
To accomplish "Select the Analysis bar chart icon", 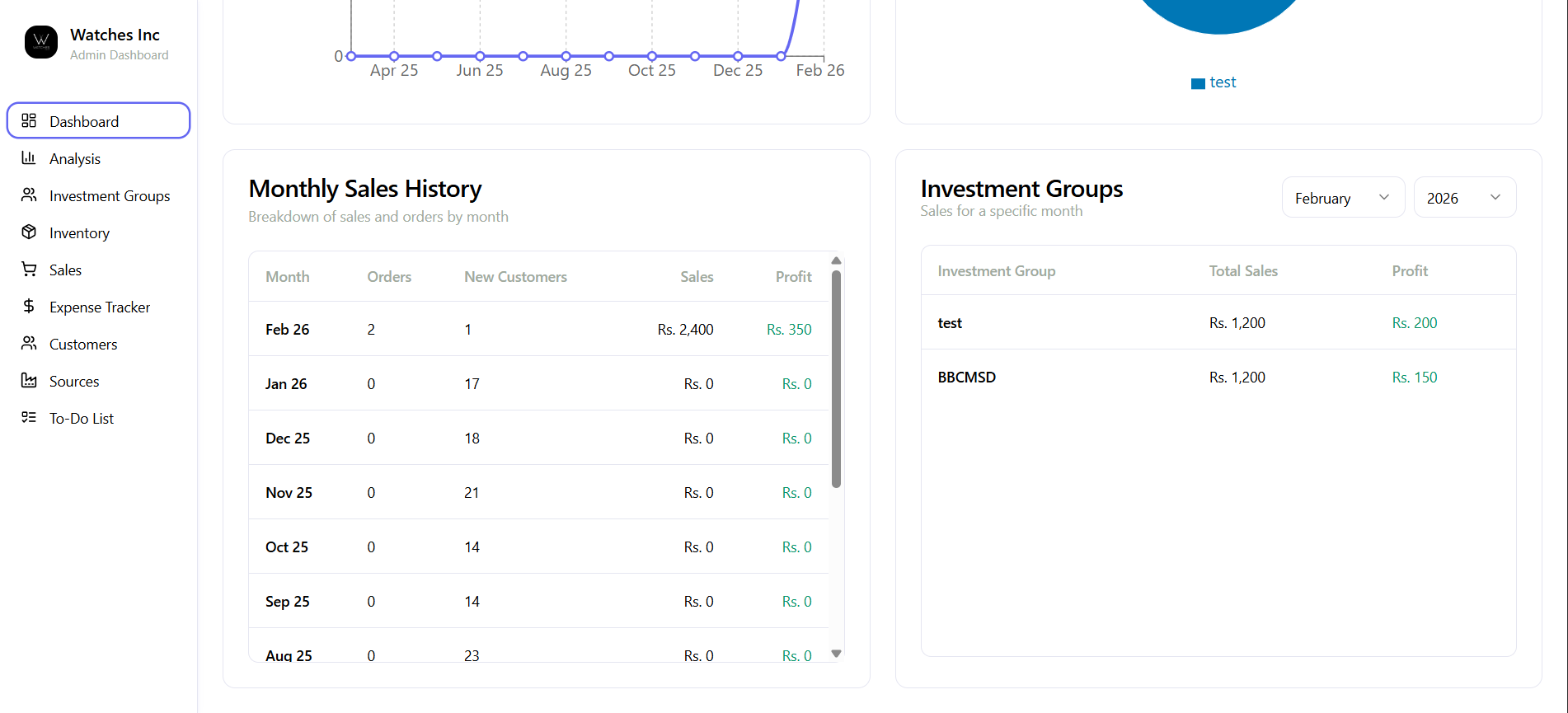I will tap(29, 157).
